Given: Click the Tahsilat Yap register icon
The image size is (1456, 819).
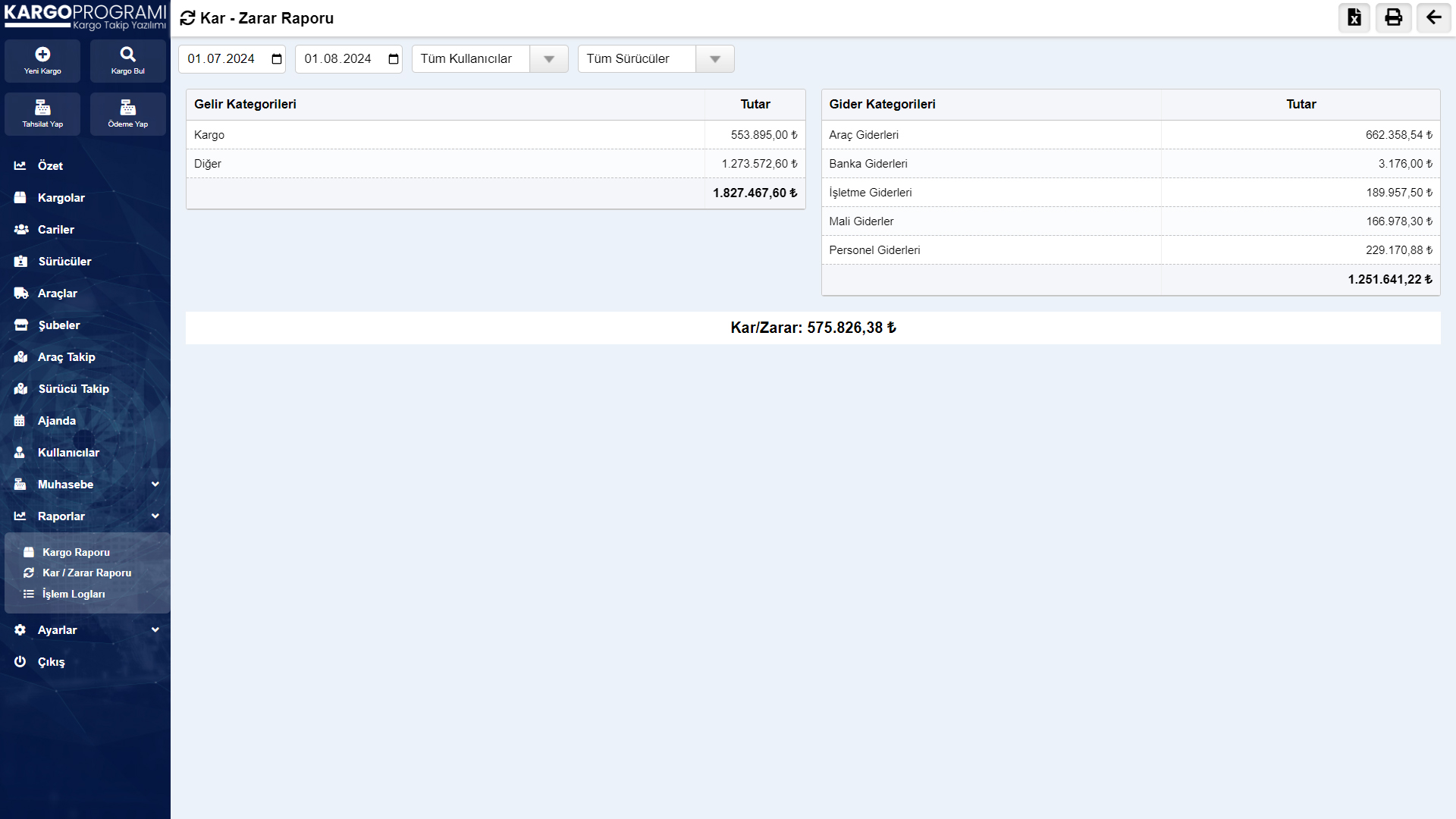Looking at the screenshot, I should pyautogui.click(x=42, y=107).
